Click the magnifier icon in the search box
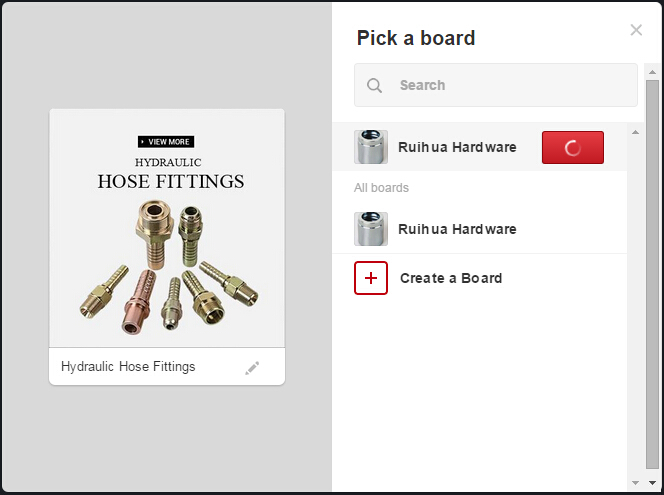 click(375, 86)
